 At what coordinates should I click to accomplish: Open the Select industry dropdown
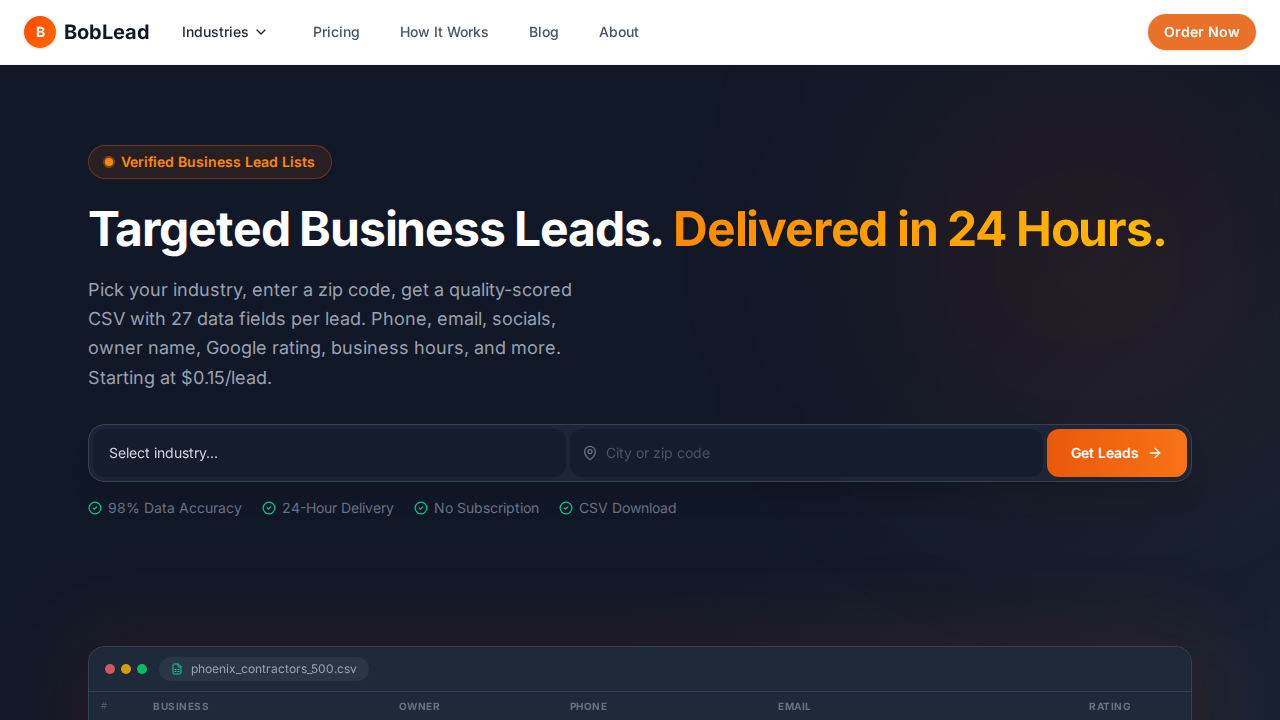pyautogui.click(x=329, y=453)
